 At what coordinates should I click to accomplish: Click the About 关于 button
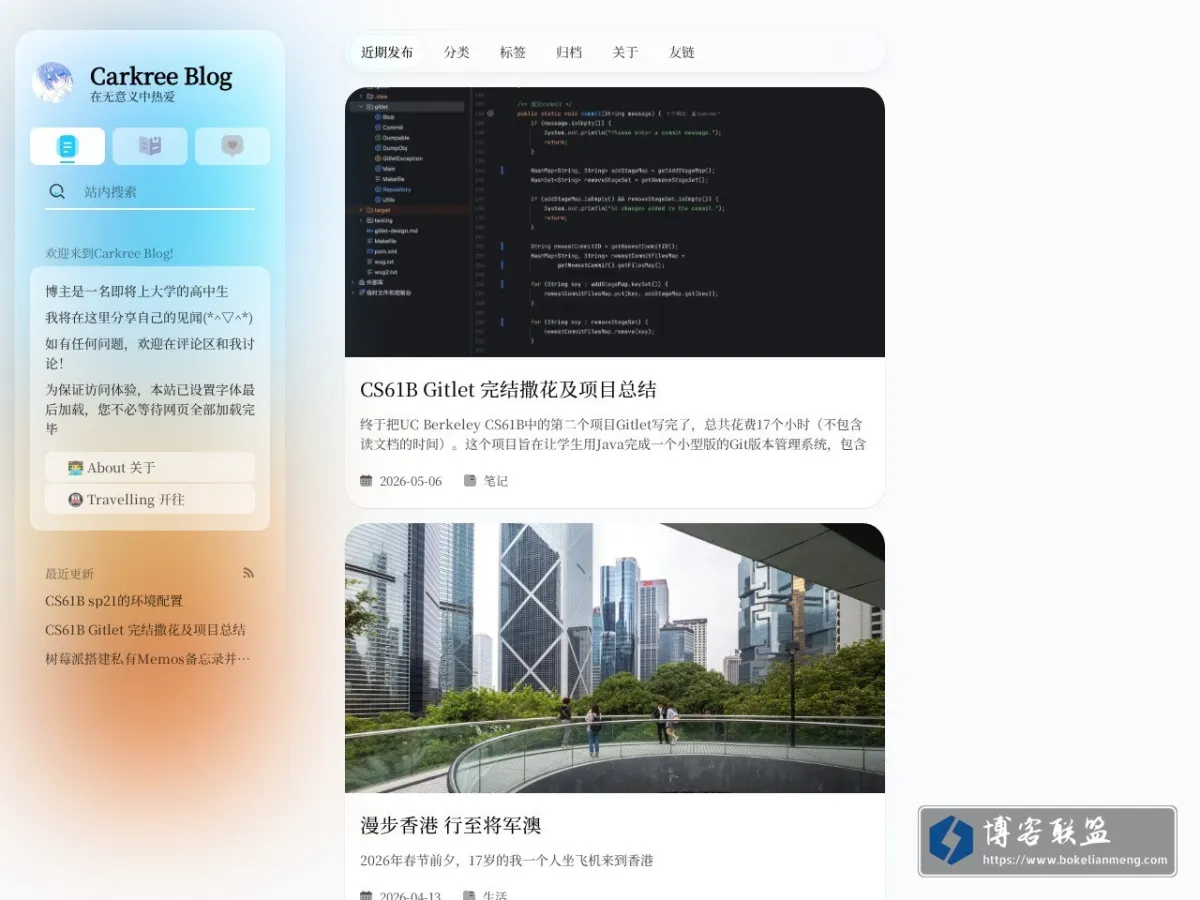pos(150,467)
